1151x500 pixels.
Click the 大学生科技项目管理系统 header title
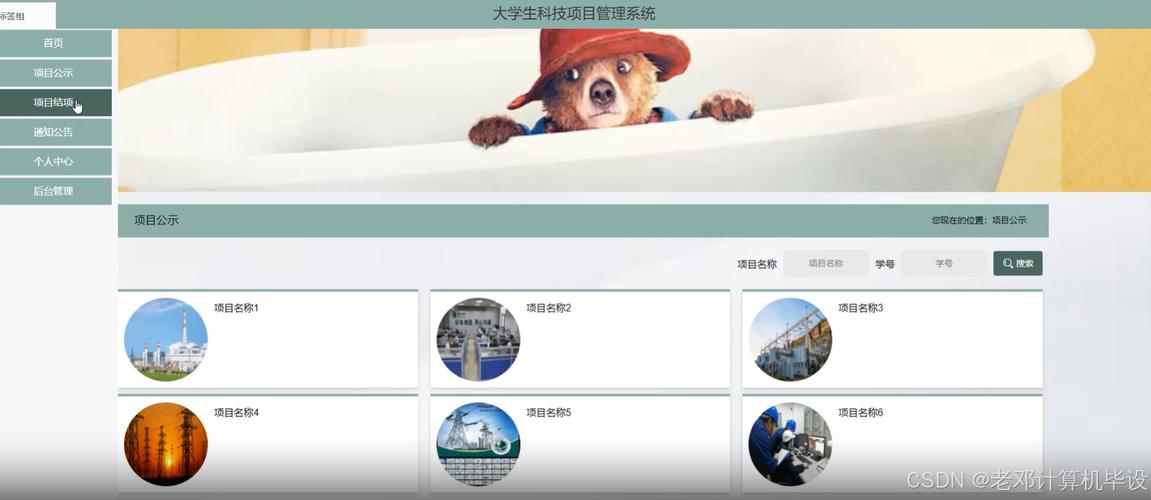point(574,13)
